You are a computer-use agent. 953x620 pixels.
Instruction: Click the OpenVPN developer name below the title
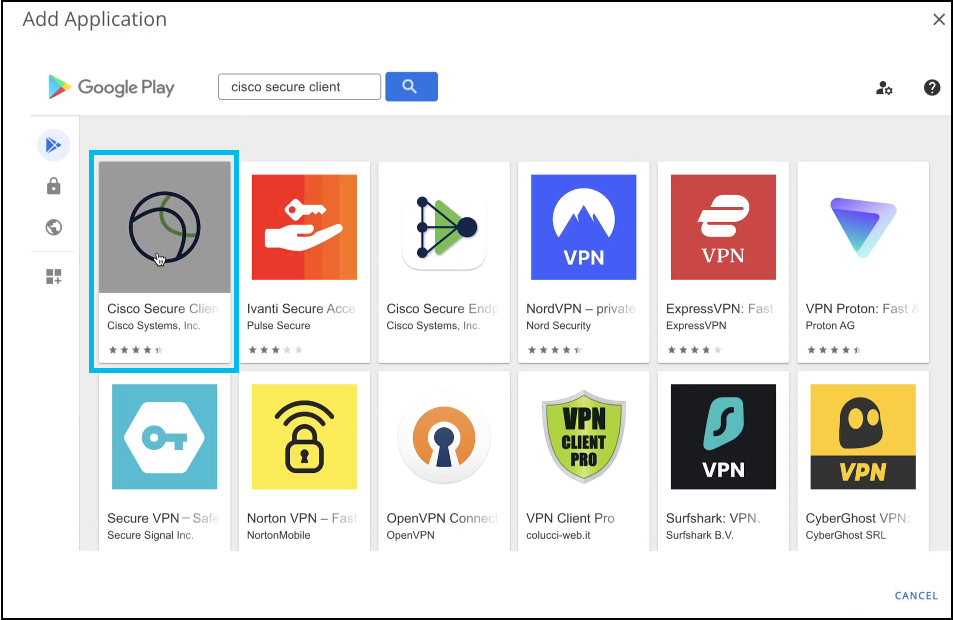(410, 536)
